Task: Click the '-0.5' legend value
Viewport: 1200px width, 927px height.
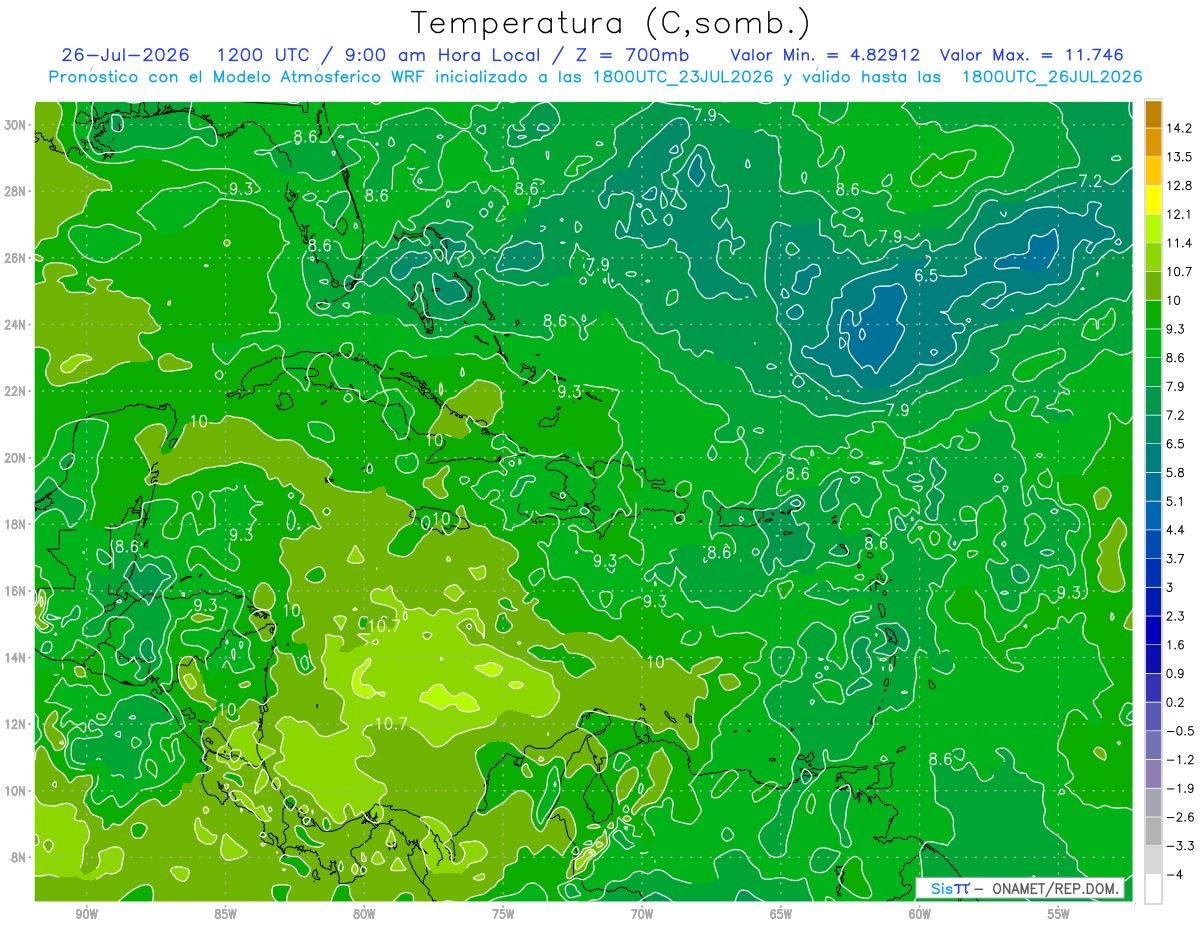Action: click(1179, 731)
